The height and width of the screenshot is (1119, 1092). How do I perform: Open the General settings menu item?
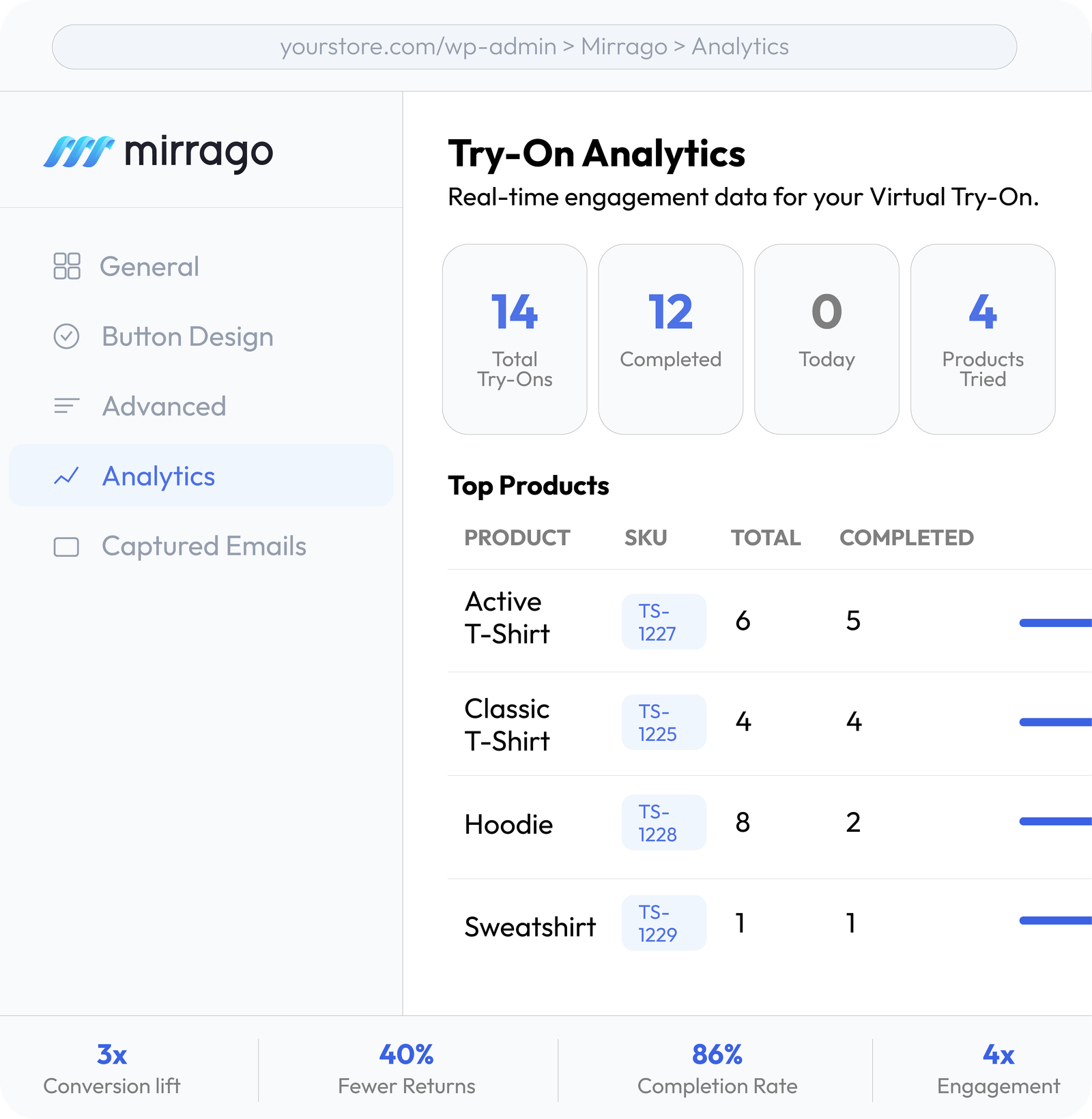[201, 266]
